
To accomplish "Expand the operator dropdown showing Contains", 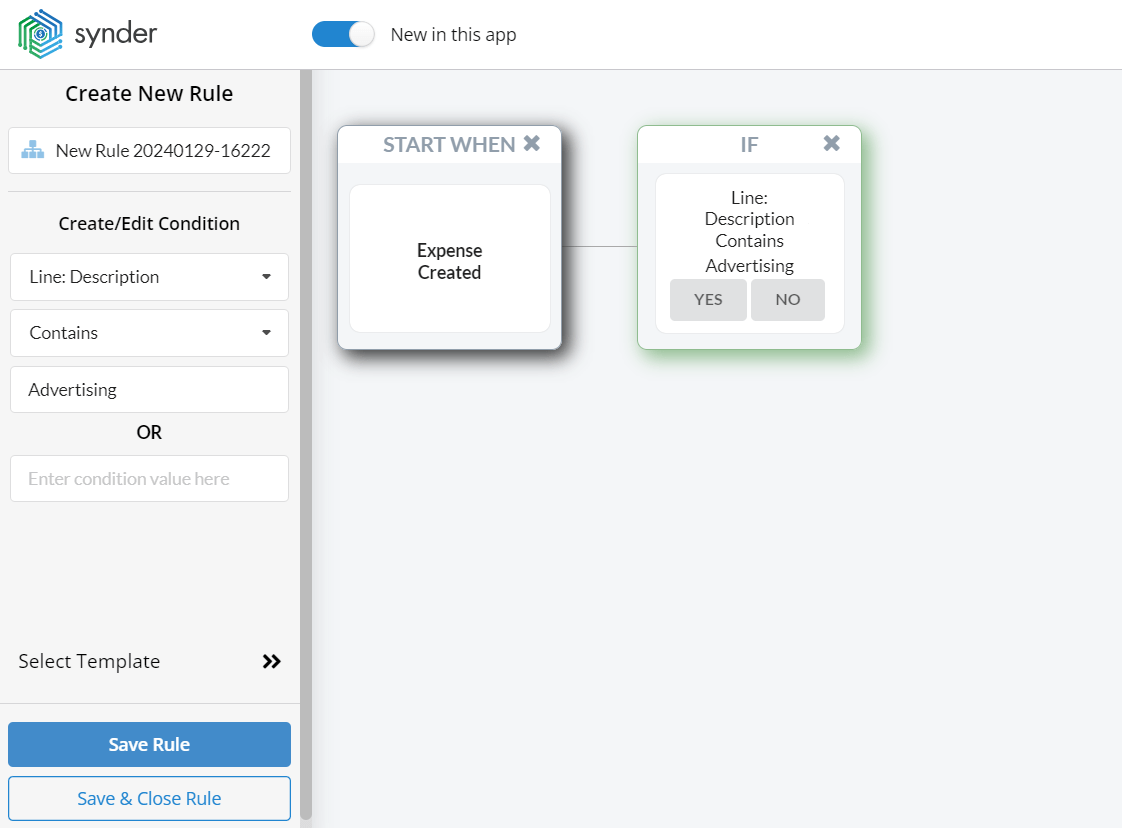I will coord(149,332).
